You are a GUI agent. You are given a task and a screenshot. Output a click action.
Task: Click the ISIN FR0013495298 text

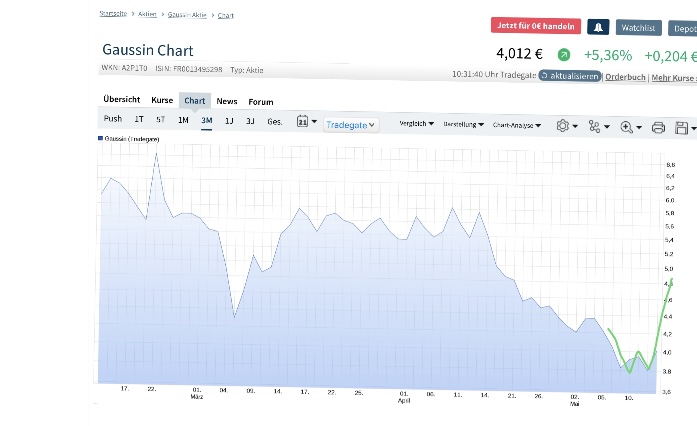tap(188, 69)
